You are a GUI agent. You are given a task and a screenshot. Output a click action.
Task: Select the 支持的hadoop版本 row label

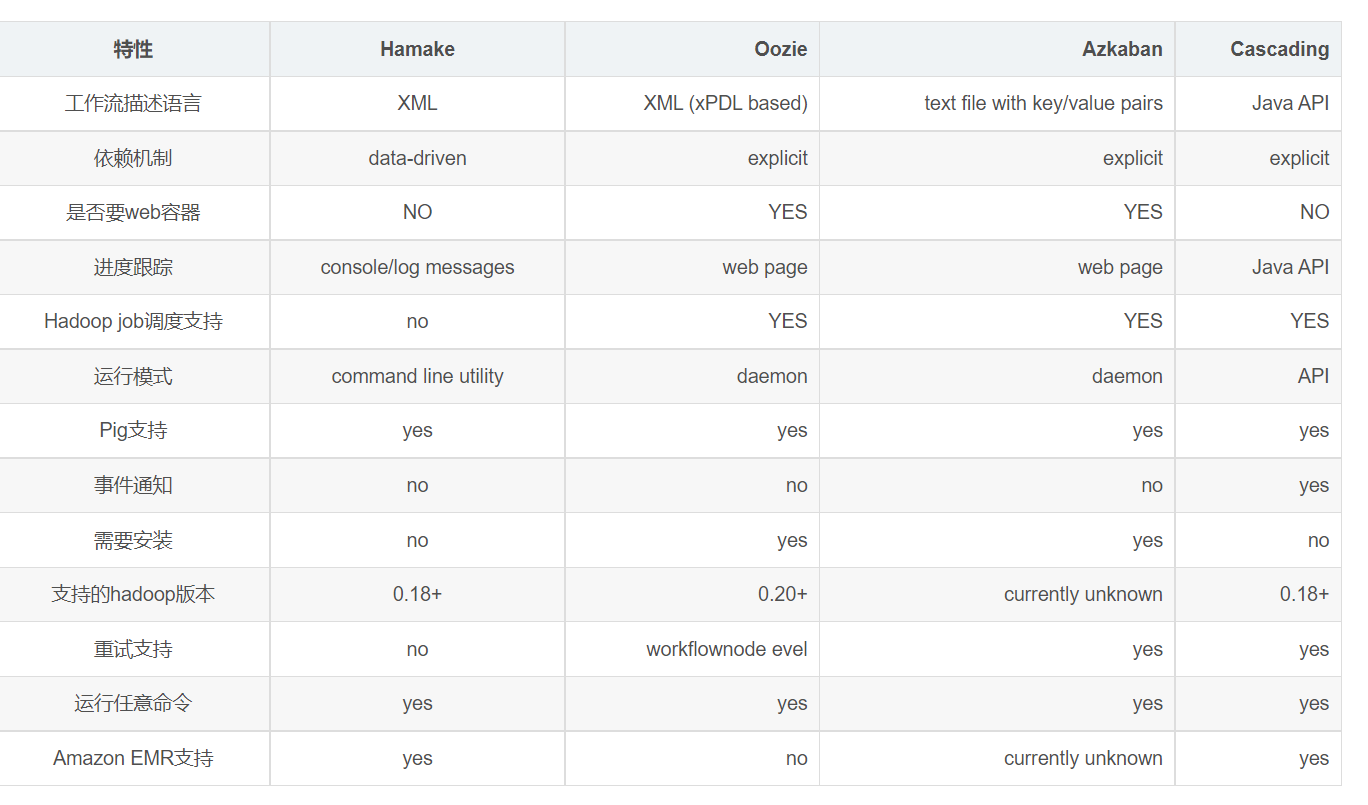click(133, 594)
